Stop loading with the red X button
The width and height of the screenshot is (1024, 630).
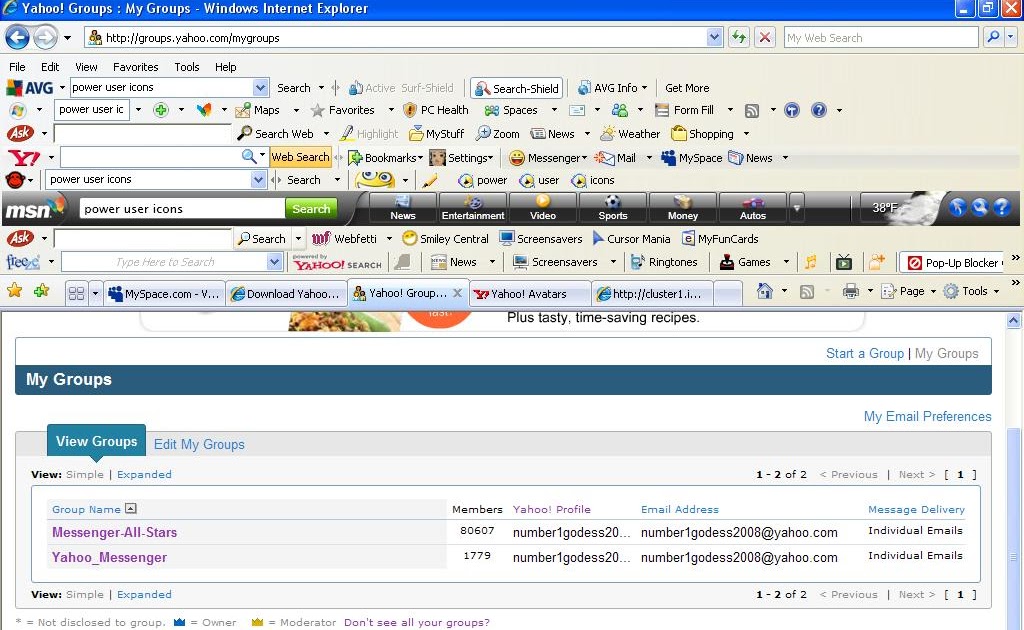pyautogui.click(x=764, y=37)
